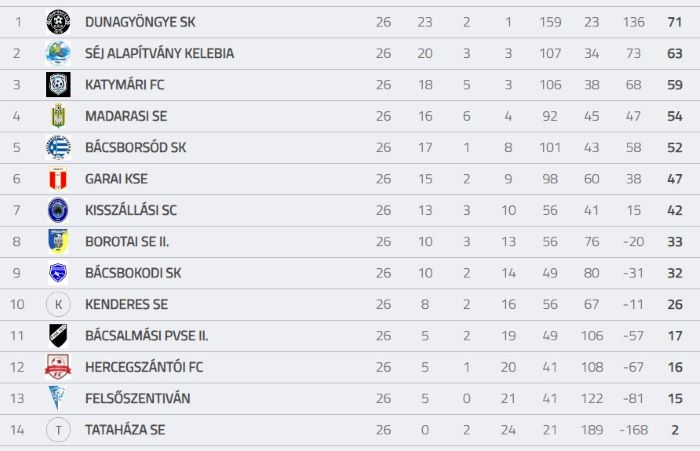This screenshot has width=700, height=451.
Task: Select the Bácsalmási PVSE II. black shield
Action: point(58,335)
